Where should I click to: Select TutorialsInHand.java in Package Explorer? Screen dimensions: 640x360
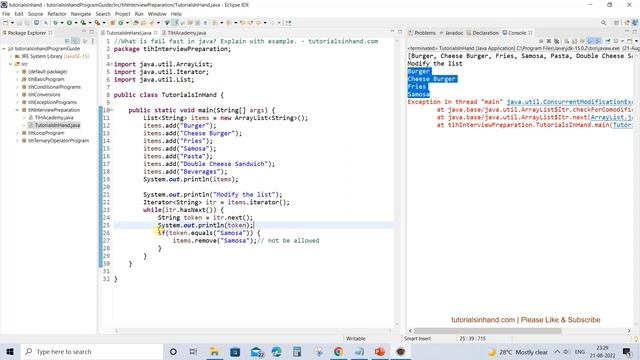(57, 125)
